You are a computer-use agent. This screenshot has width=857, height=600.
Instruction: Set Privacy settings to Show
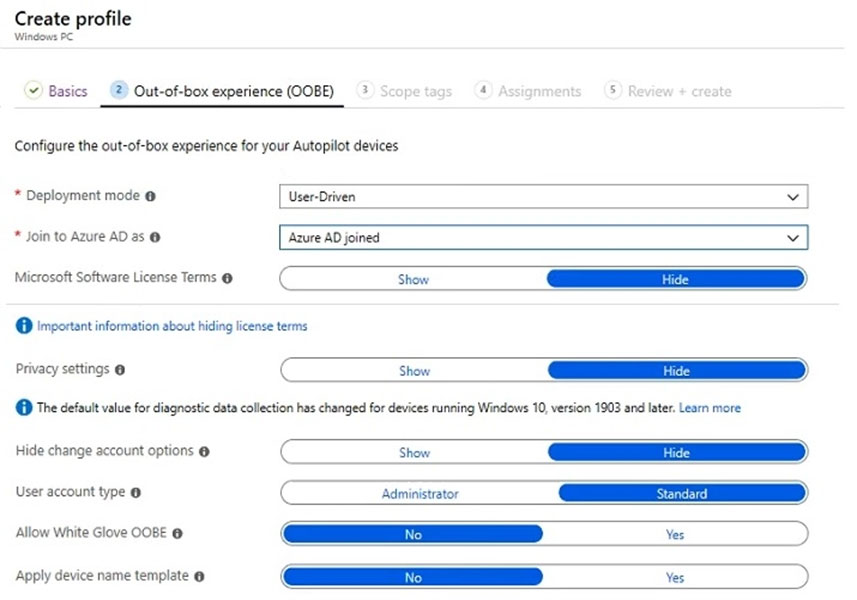point(414,371)
